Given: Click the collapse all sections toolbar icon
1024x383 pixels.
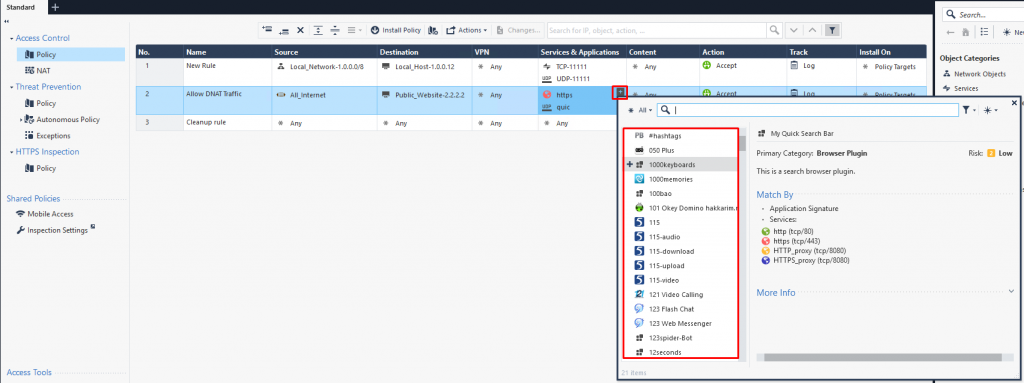Looking at the screenshot, I should pyautogui.click(x=335, y=30).
